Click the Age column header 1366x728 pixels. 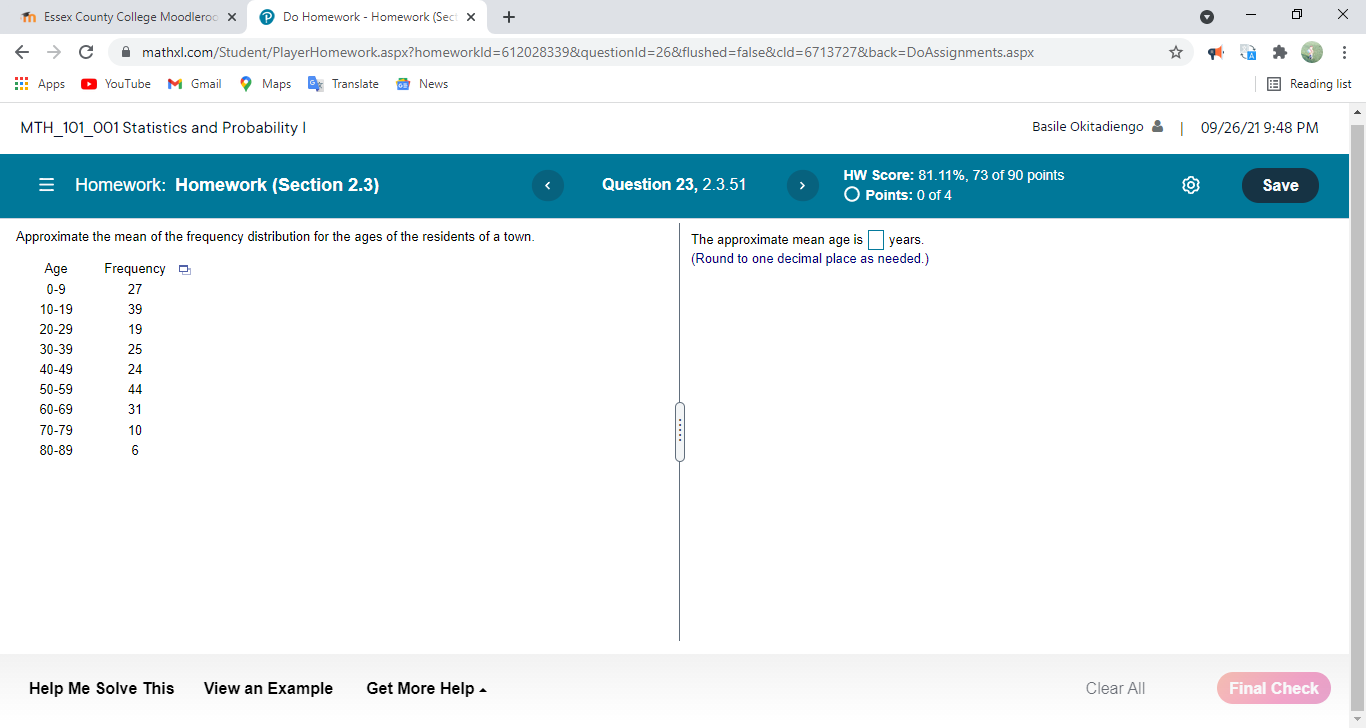pos(56,269)
